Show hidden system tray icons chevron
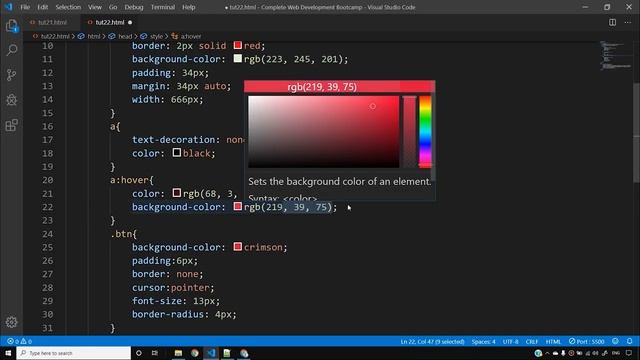The image size is (640, 360). pyautogui.click(x=547, y=353)
